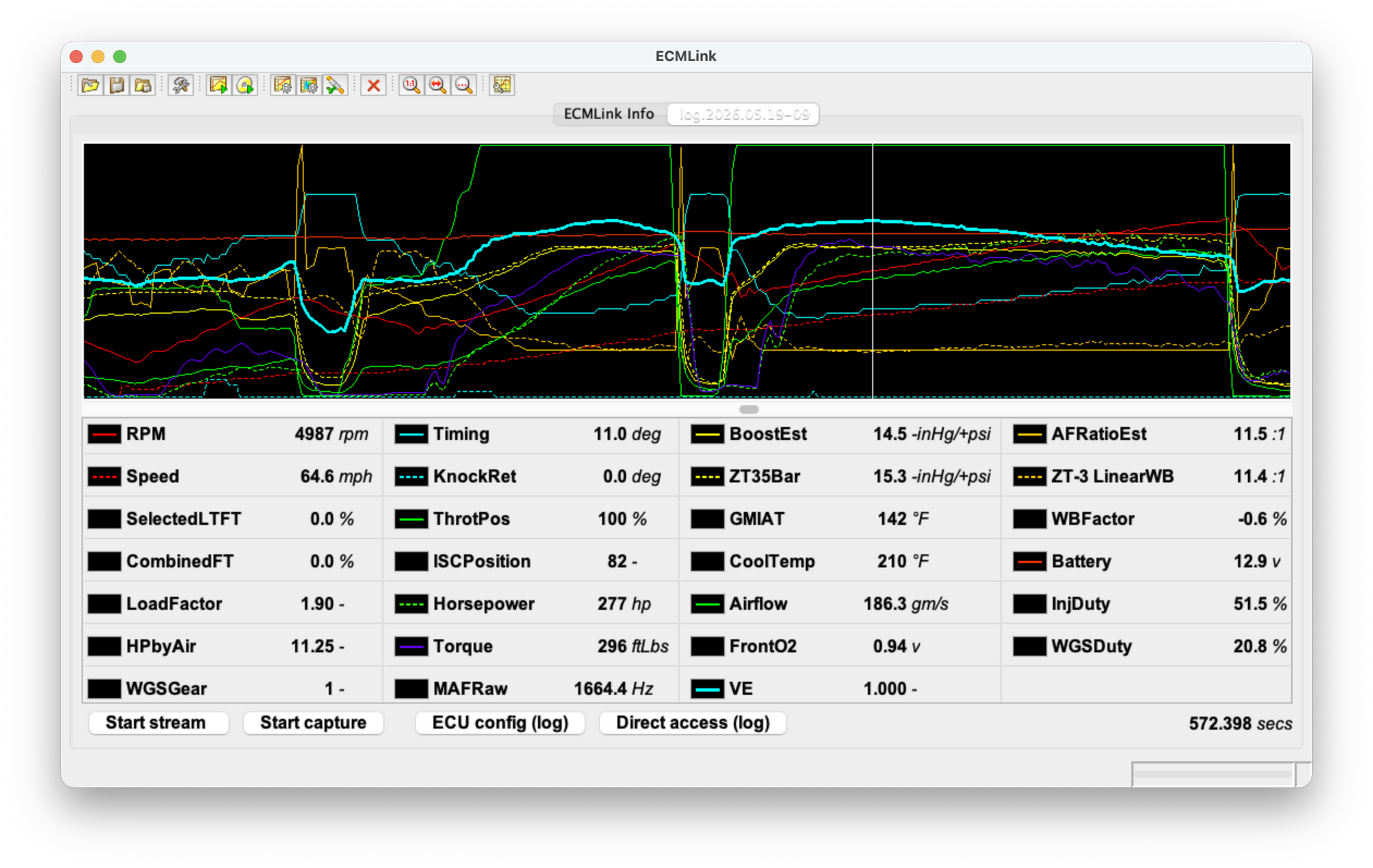
Task: Click the dashed cyan KnockRet swatch
Action: (x=411, y=477)
